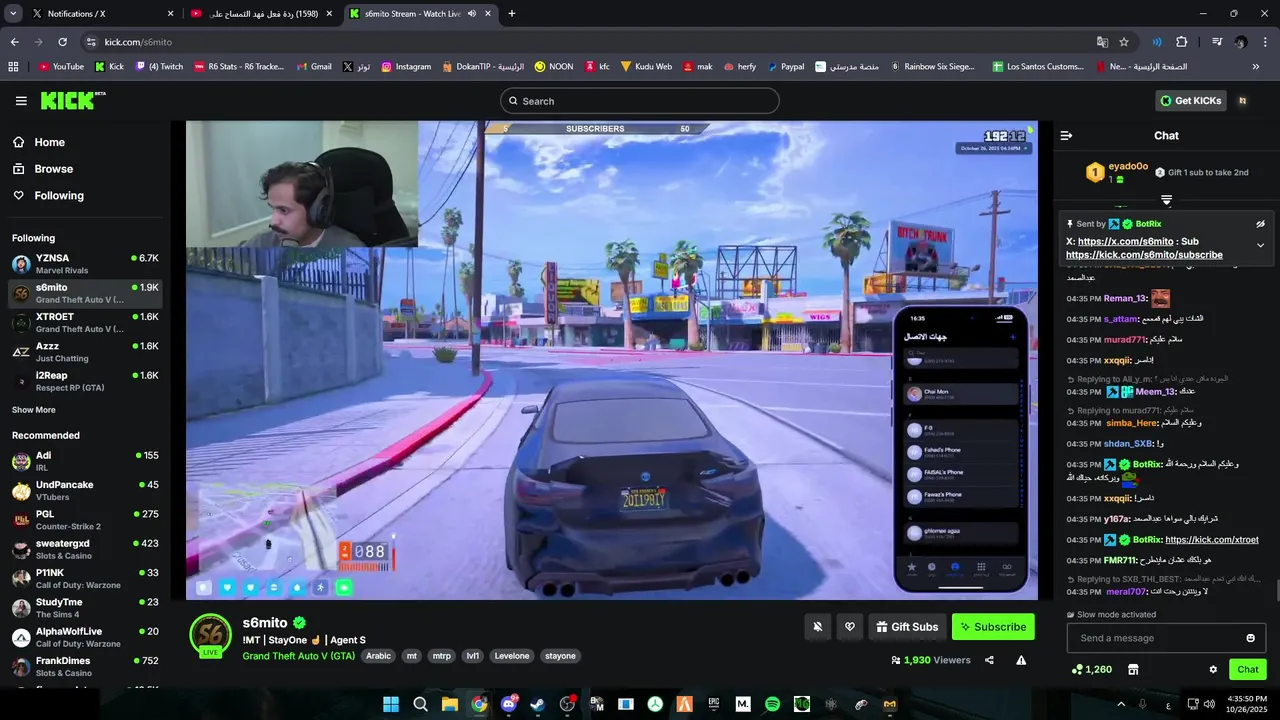Send message with green Chat button

[x=1248, y=669]
